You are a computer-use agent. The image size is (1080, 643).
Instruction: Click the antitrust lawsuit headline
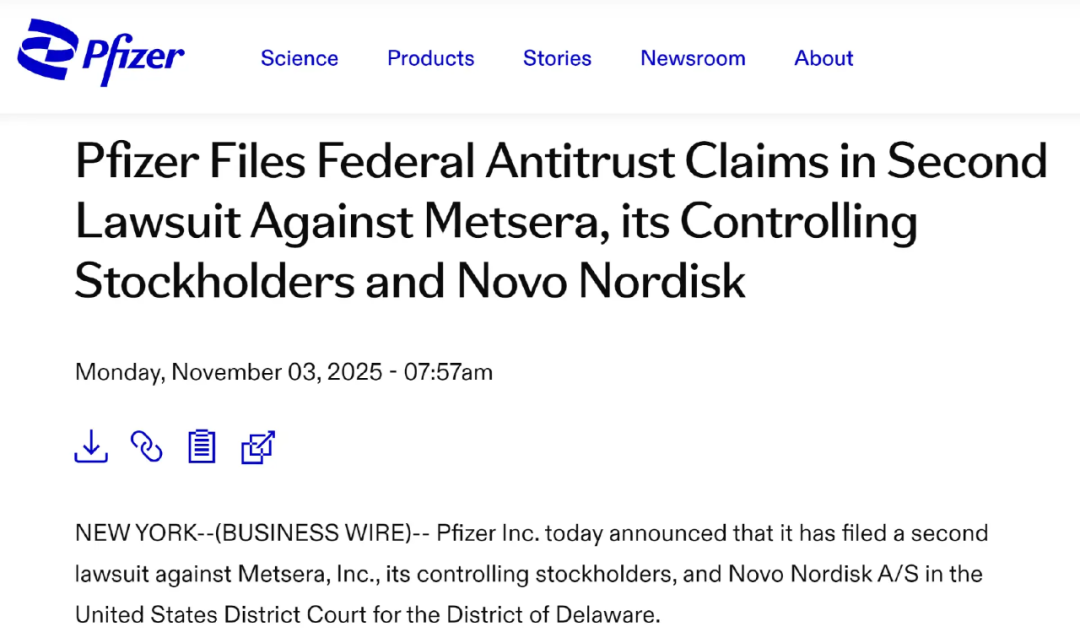click(560, 222)
